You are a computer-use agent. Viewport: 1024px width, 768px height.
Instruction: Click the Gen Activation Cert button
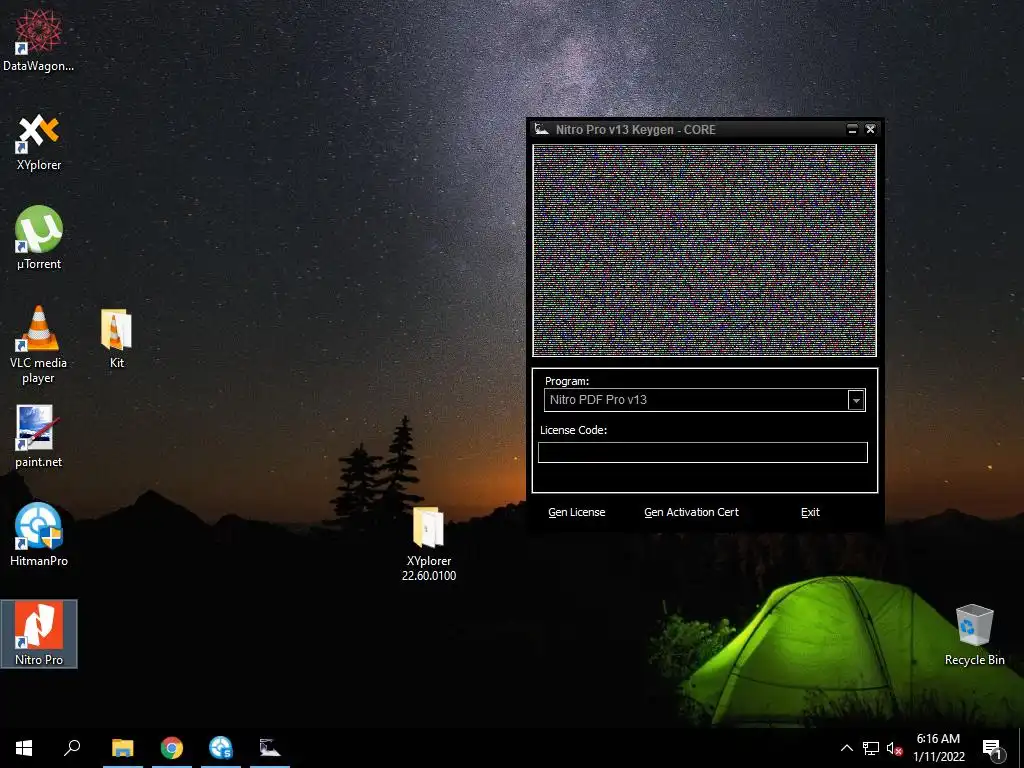coord(692,512)
